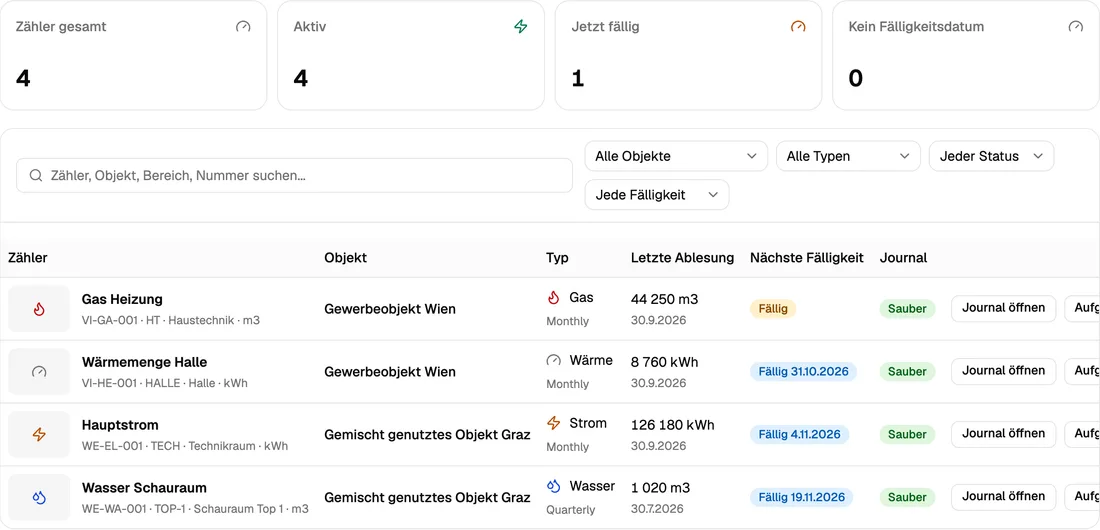The height and width of the screenshot is (530, 1100).
Task: Click the yellow Fällig badge for Gas Heizung
Action: (x=773, y=309)
